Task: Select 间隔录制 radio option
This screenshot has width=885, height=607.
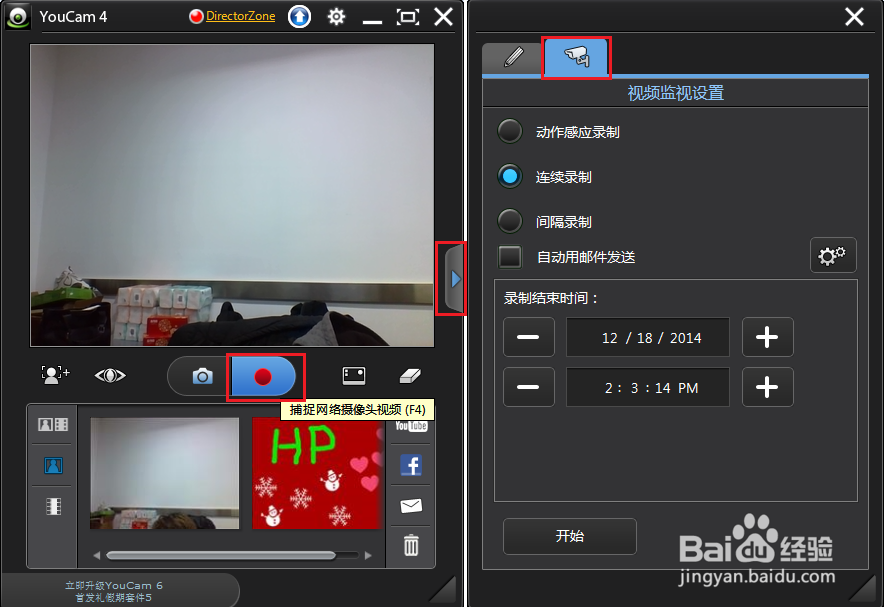Action: pyautogui.click(x=510, y=221)
